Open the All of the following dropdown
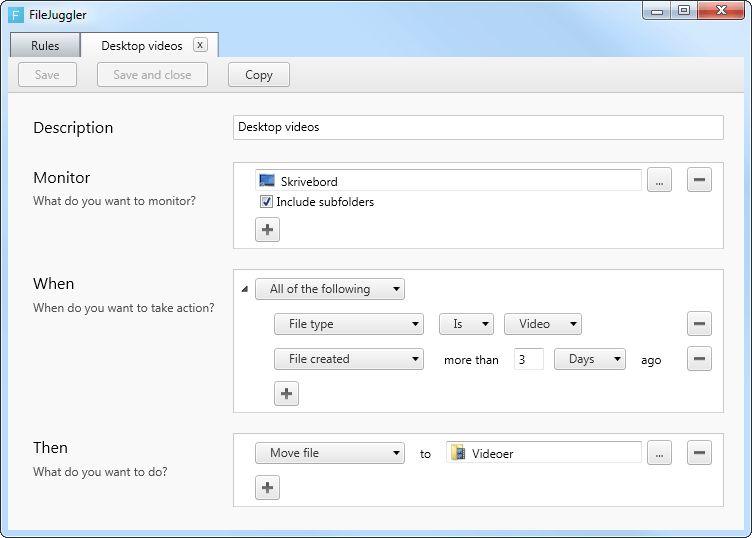 tap(330, 289)
